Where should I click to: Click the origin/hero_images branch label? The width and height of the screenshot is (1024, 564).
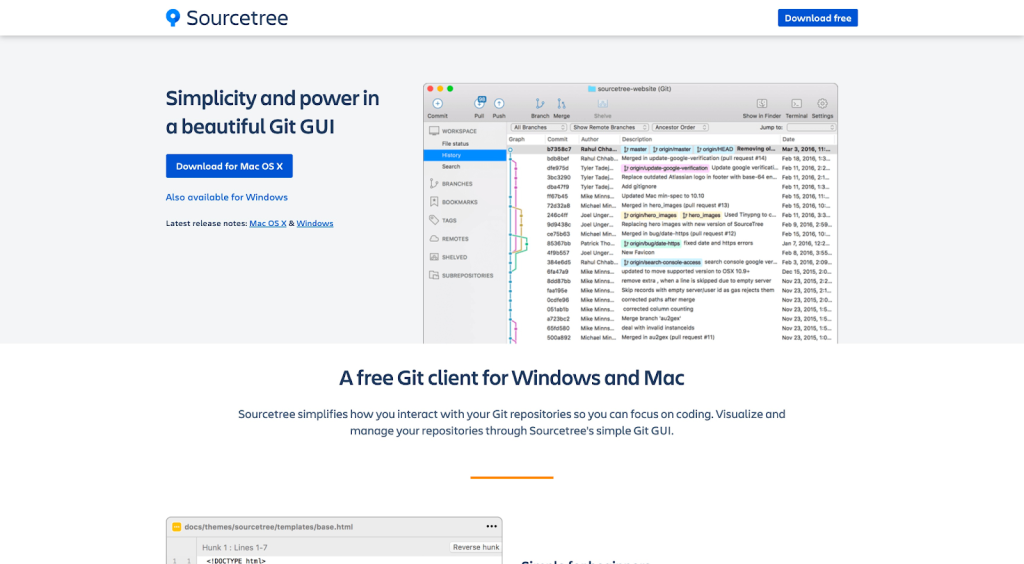(650, 215)
